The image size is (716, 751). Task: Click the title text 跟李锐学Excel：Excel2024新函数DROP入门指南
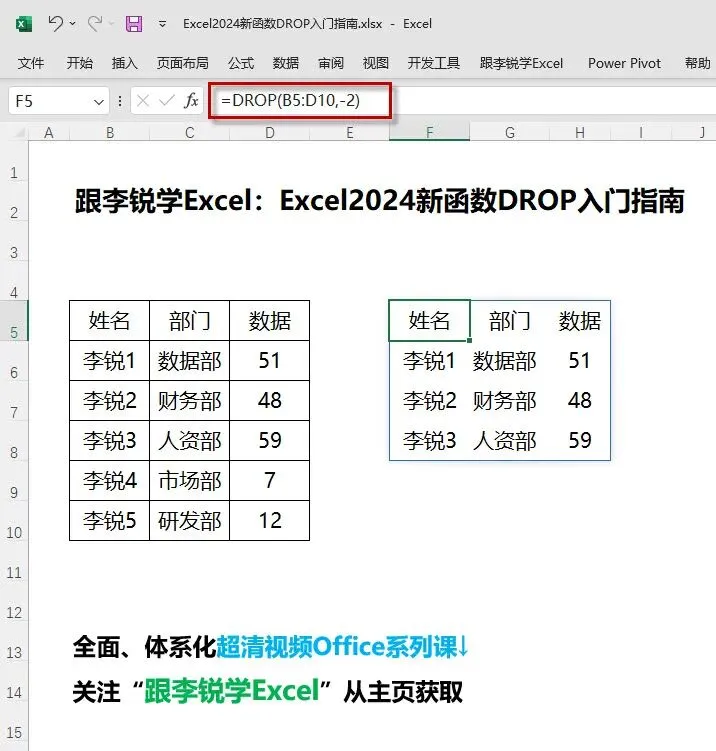point(379,201)
